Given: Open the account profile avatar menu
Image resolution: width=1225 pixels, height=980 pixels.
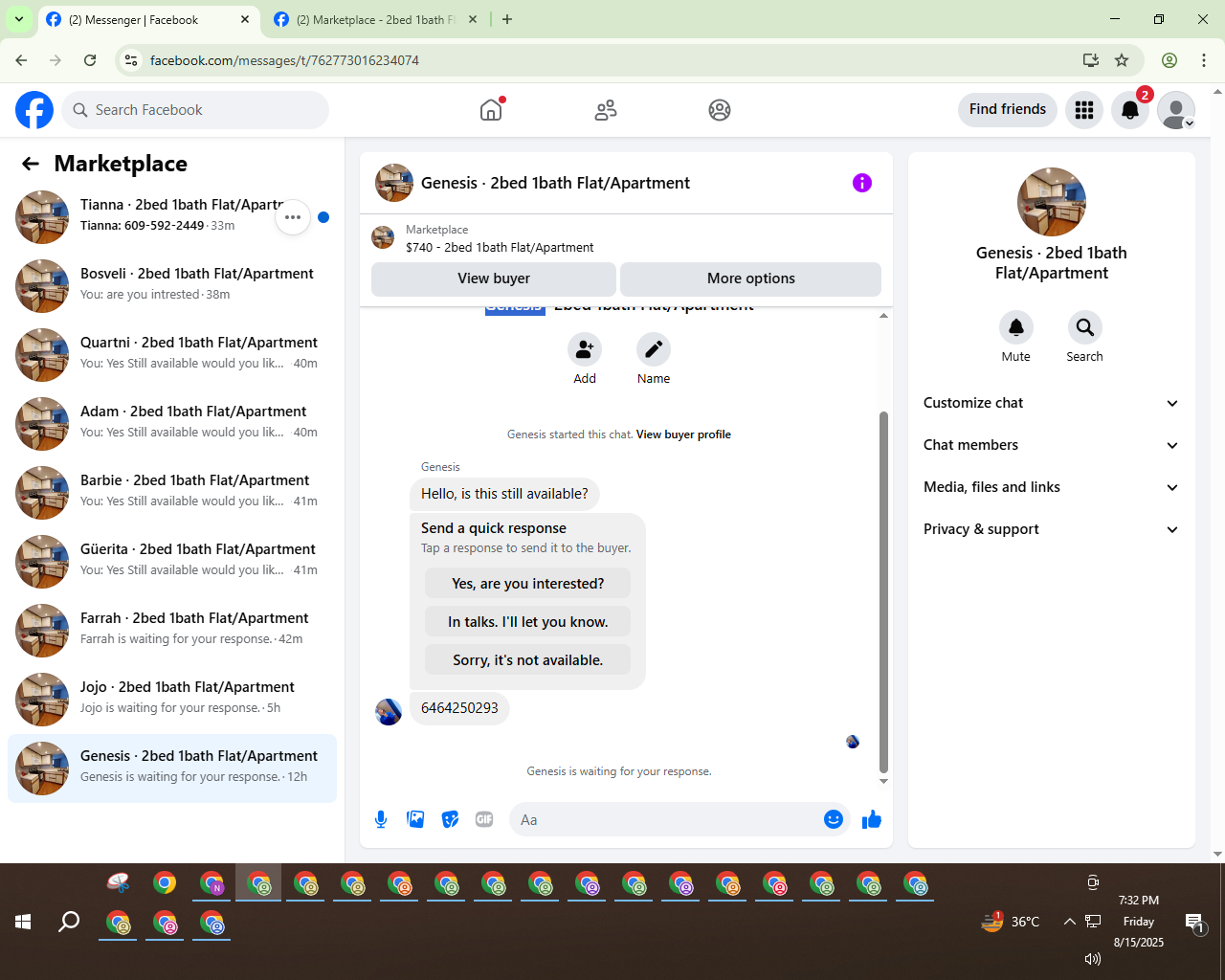Looking at the screenshot, I should 1176,110.
